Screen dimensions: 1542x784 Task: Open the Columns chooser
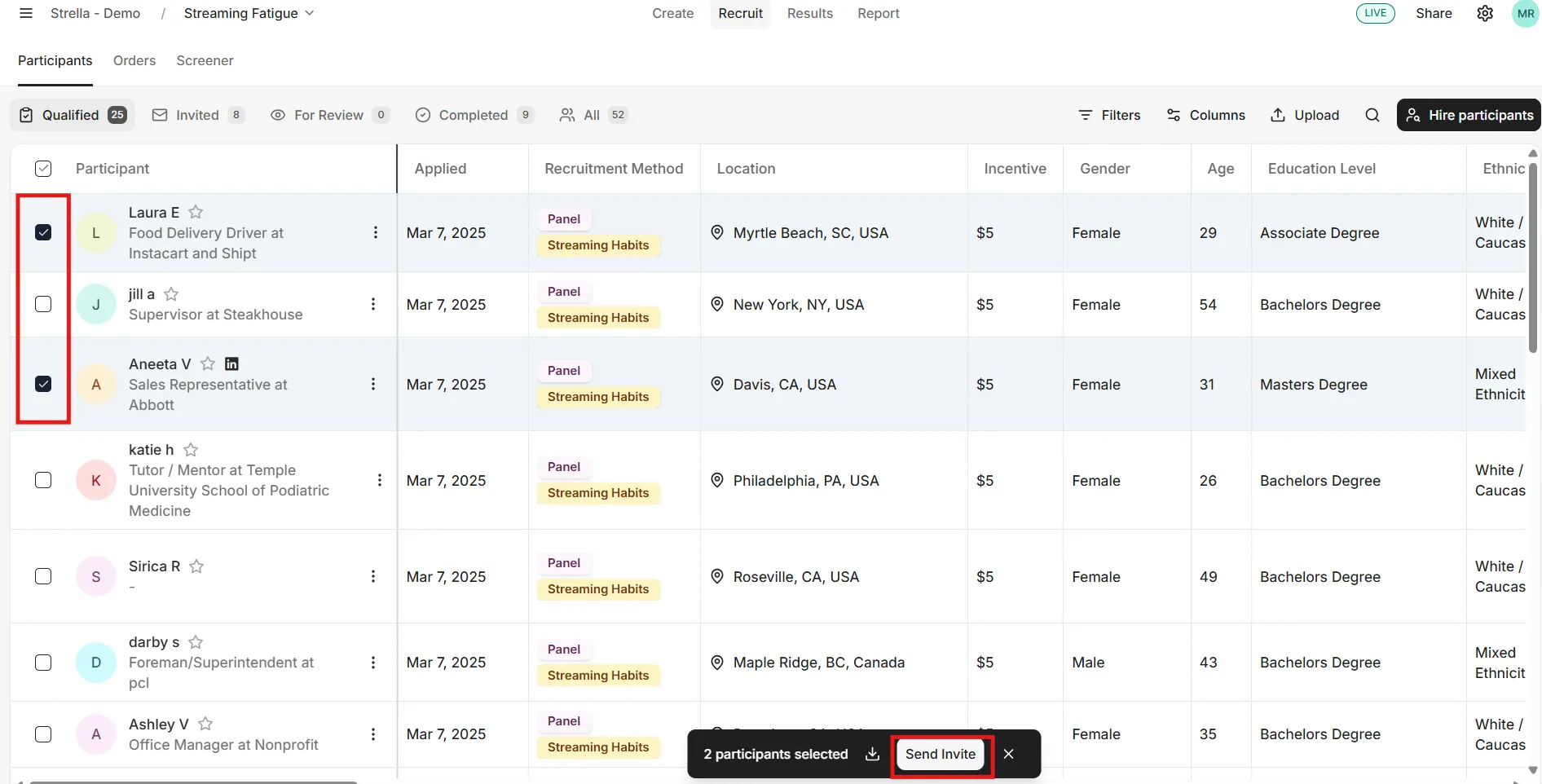1205,115
